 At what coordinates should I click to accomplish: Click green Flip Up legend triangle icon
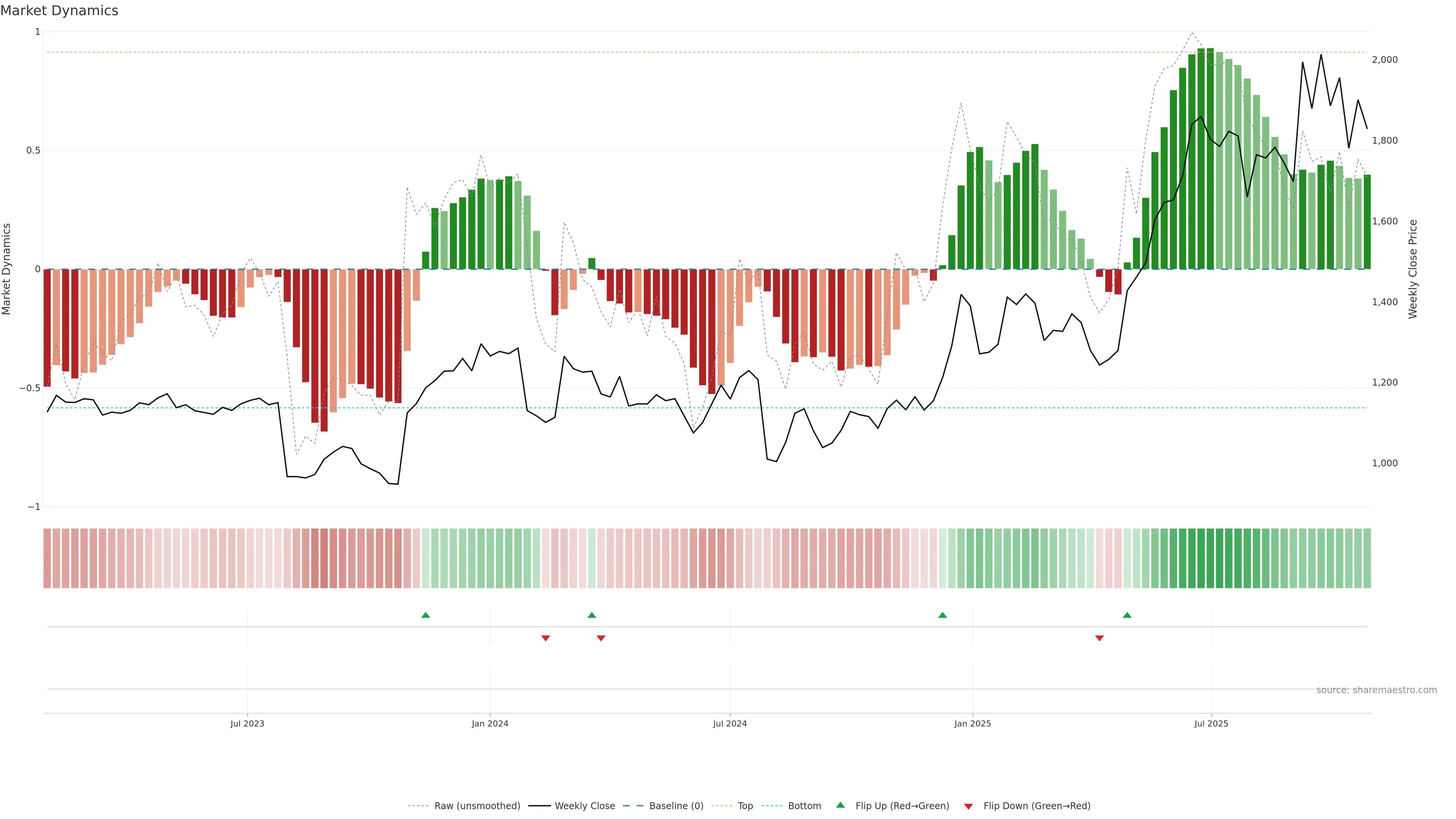(841, 805)
